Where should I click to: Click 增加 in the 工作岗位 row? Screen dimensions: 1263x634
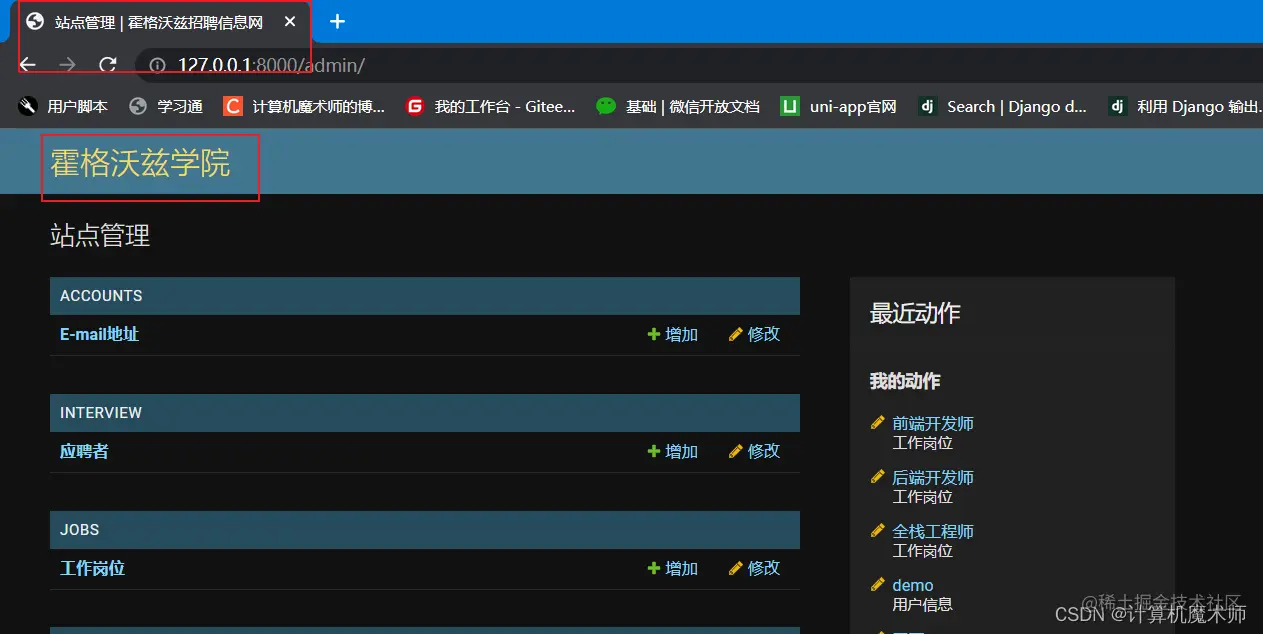[673, 568]
